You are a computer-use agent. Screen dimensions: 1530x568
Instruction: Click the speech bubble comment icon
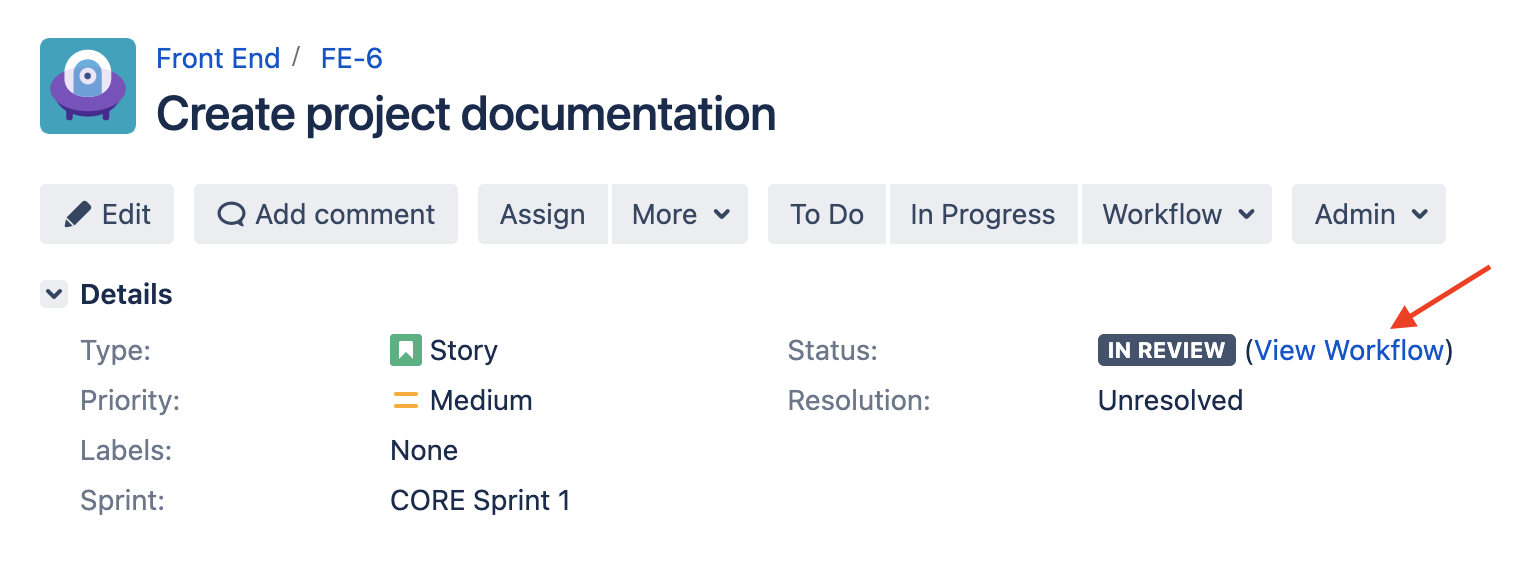[x=231, y=214]
